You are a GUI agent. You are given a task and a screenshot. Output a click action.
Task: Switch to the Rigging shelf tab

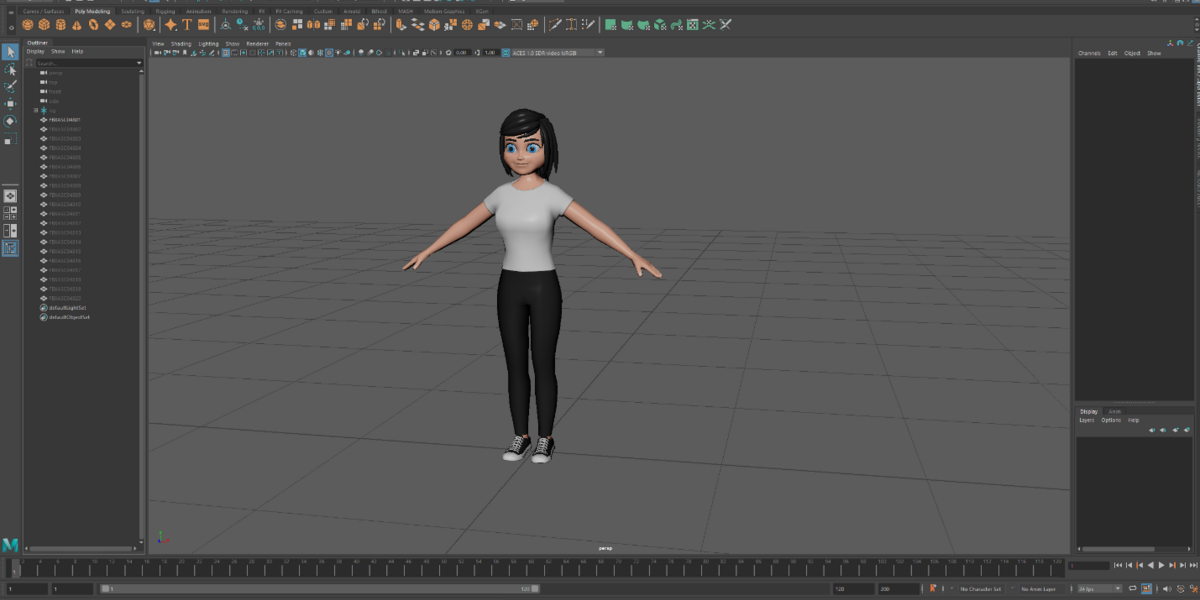[x=165, y=11]
